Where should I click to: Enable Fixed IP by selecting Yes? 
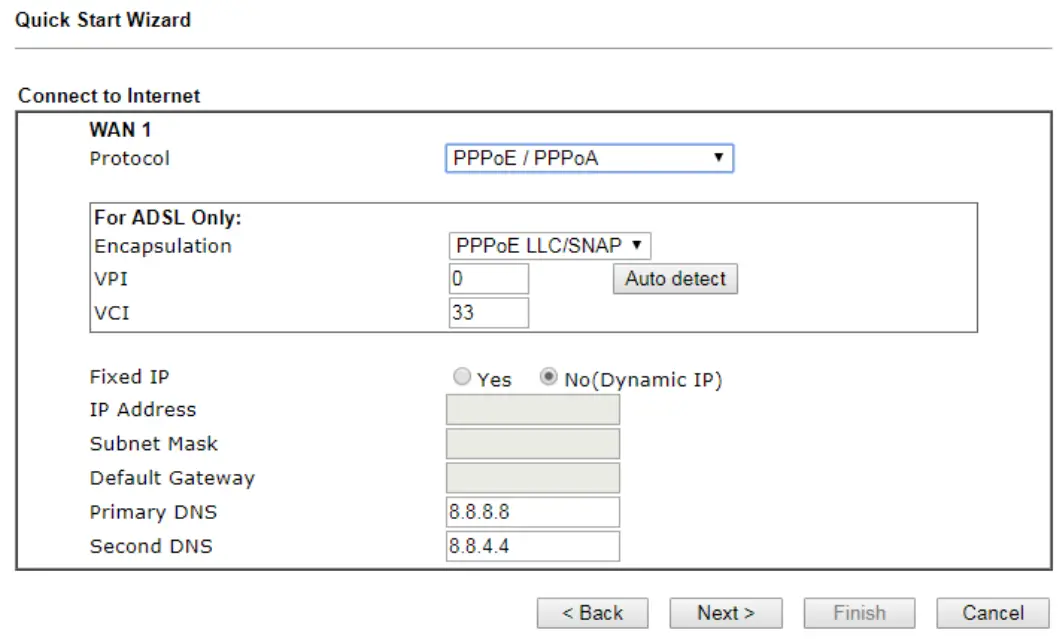(x=462, y=376)
